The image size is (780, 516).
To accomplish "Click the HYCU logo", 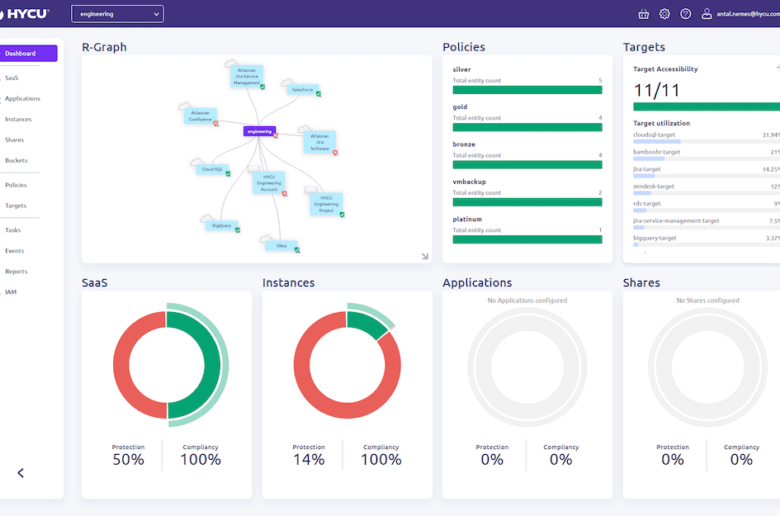I will tap(25, 14).
